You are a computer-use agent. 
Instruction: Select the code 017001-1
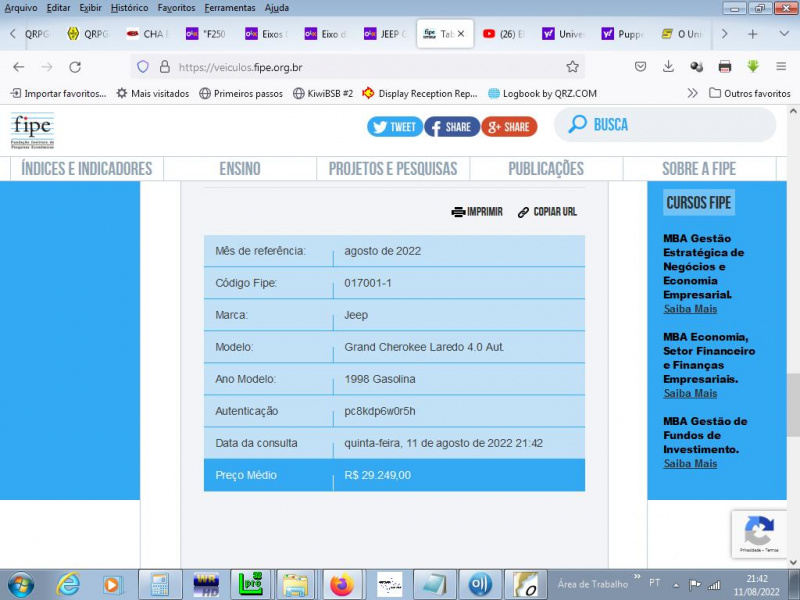coord(368,283)
